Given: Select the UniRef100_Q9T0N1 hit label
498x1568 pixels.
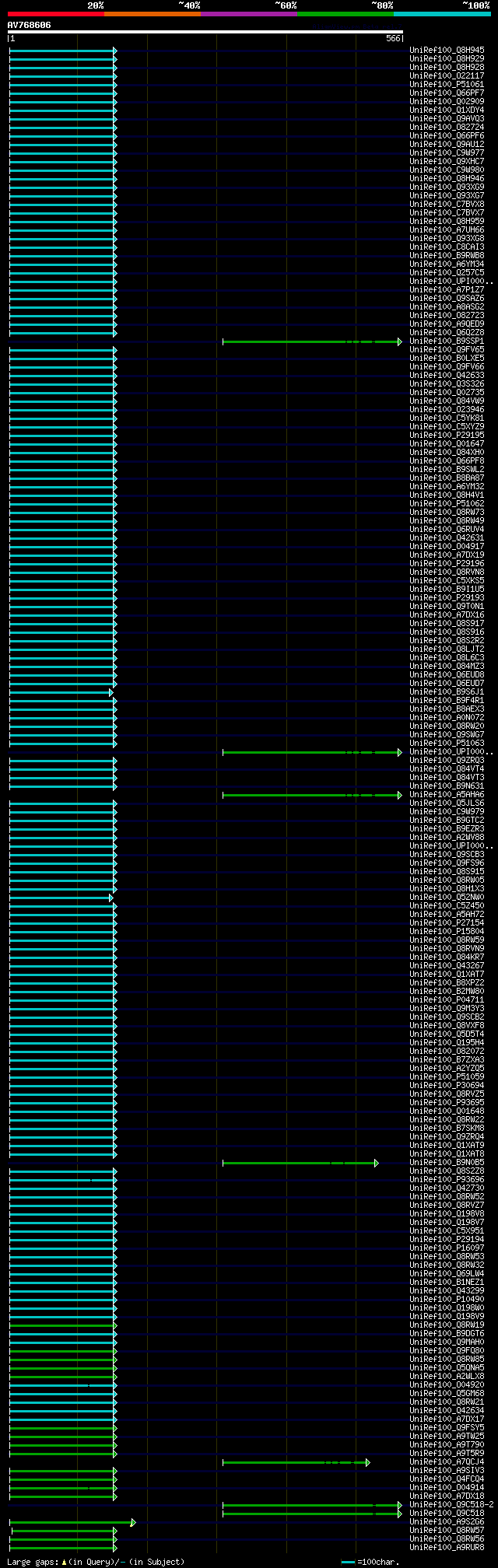Looking at the screenshot, I should click(x=447, y=607).
